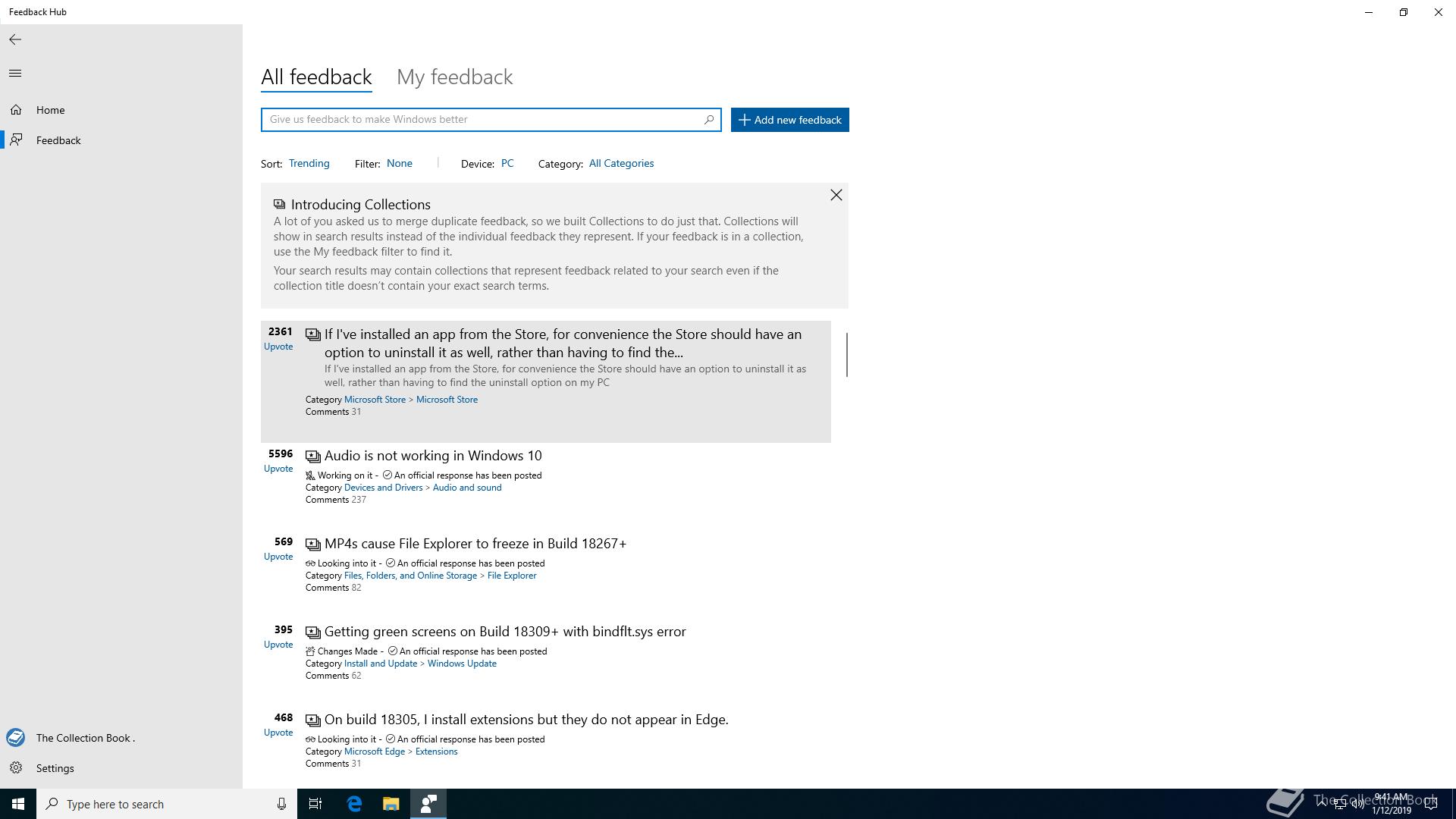
Task: Change Sort from Trending
Action: click(x=309, y=164)
